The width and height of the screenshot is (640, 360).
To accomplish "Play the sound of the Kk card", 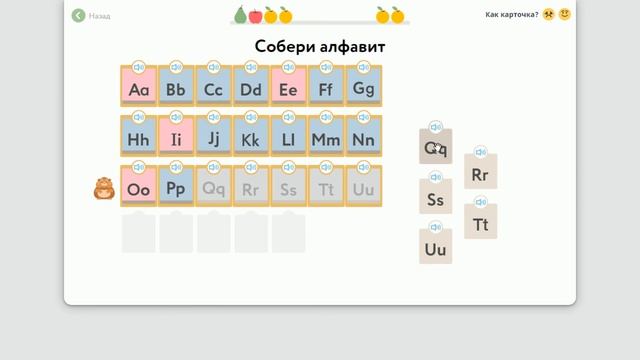I will pos(251,118).
